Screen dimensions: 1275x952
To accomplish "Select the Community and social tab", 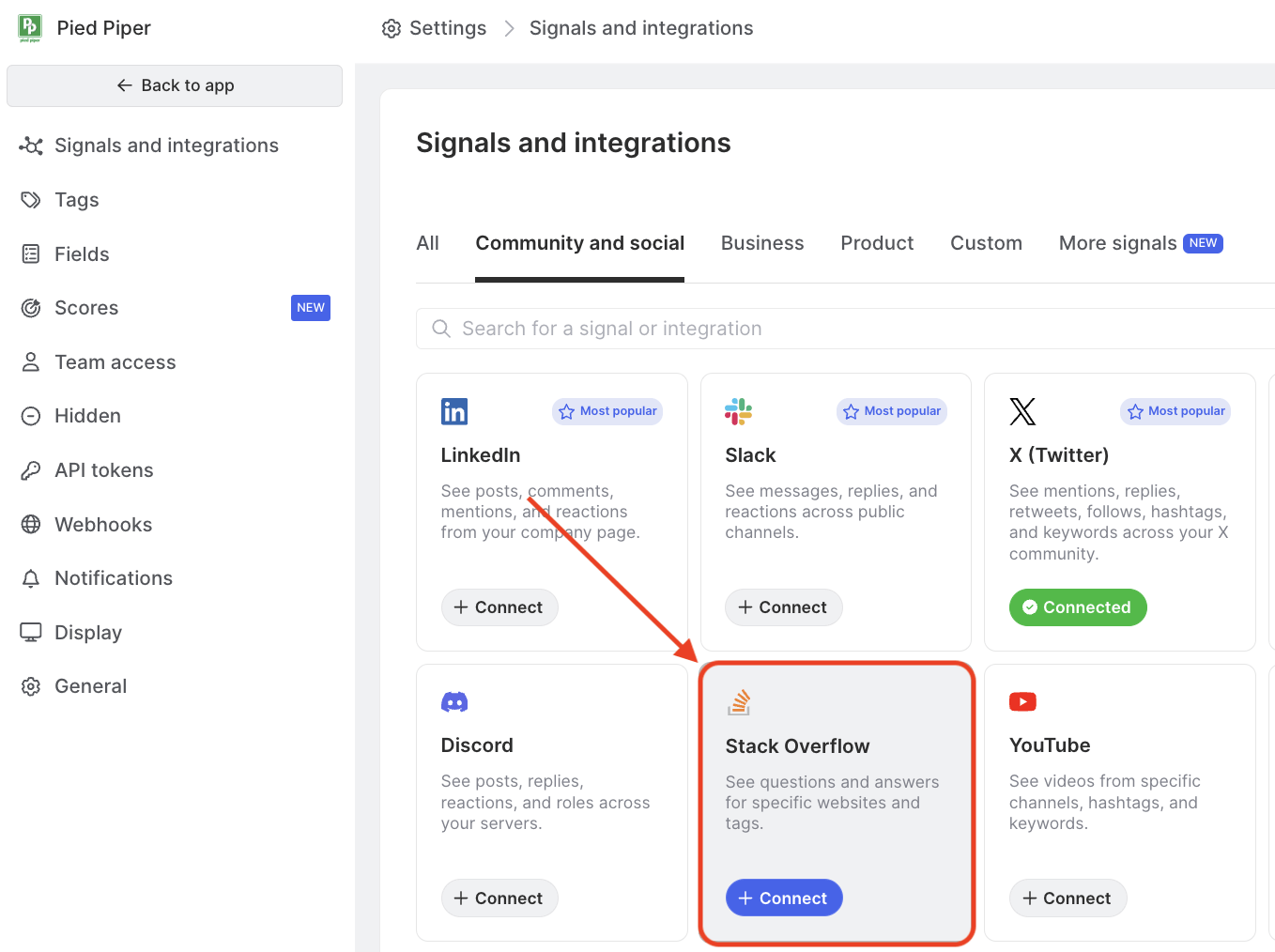I will [580, 243].
